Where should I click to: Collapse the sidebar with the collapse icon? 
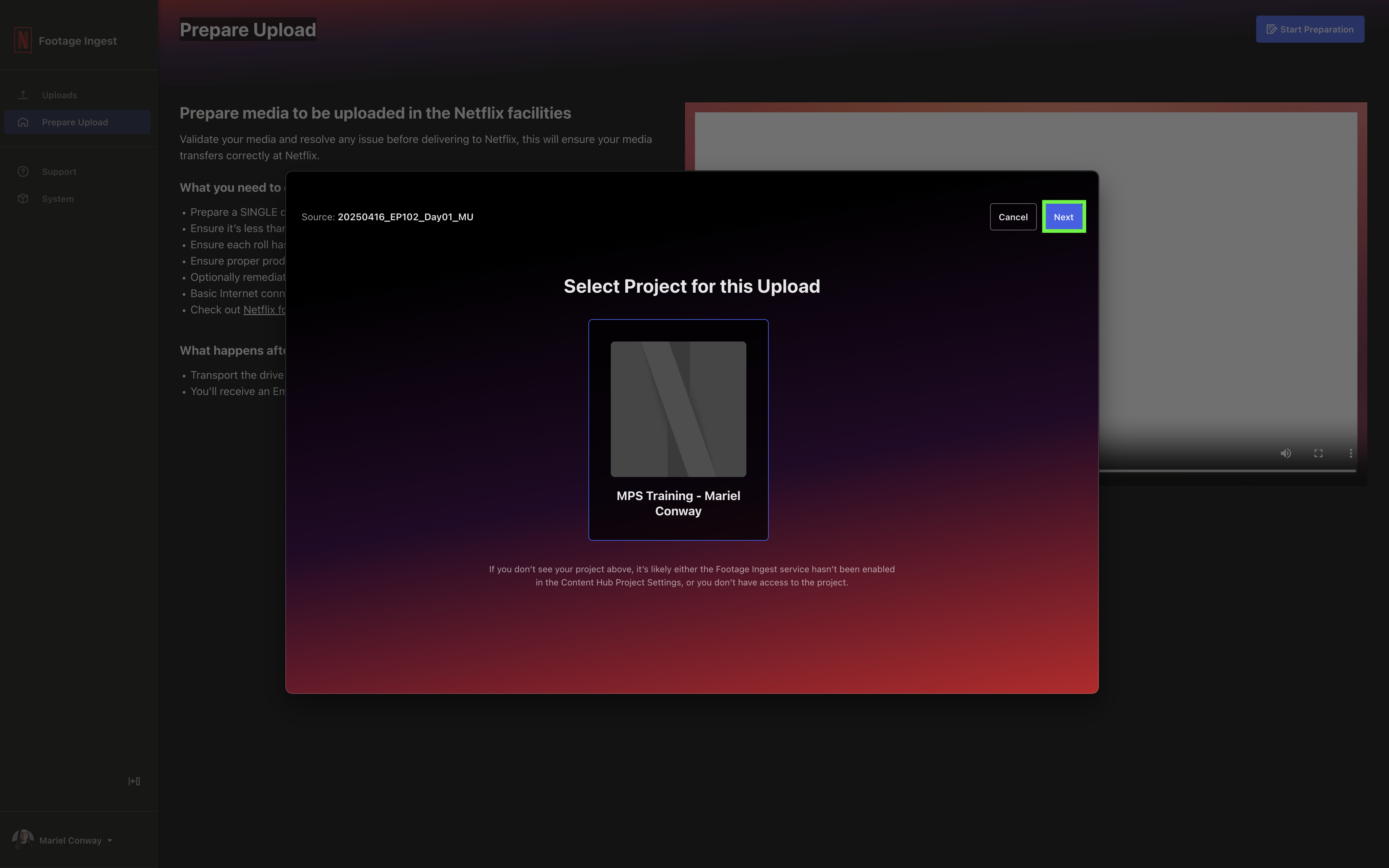134,781
